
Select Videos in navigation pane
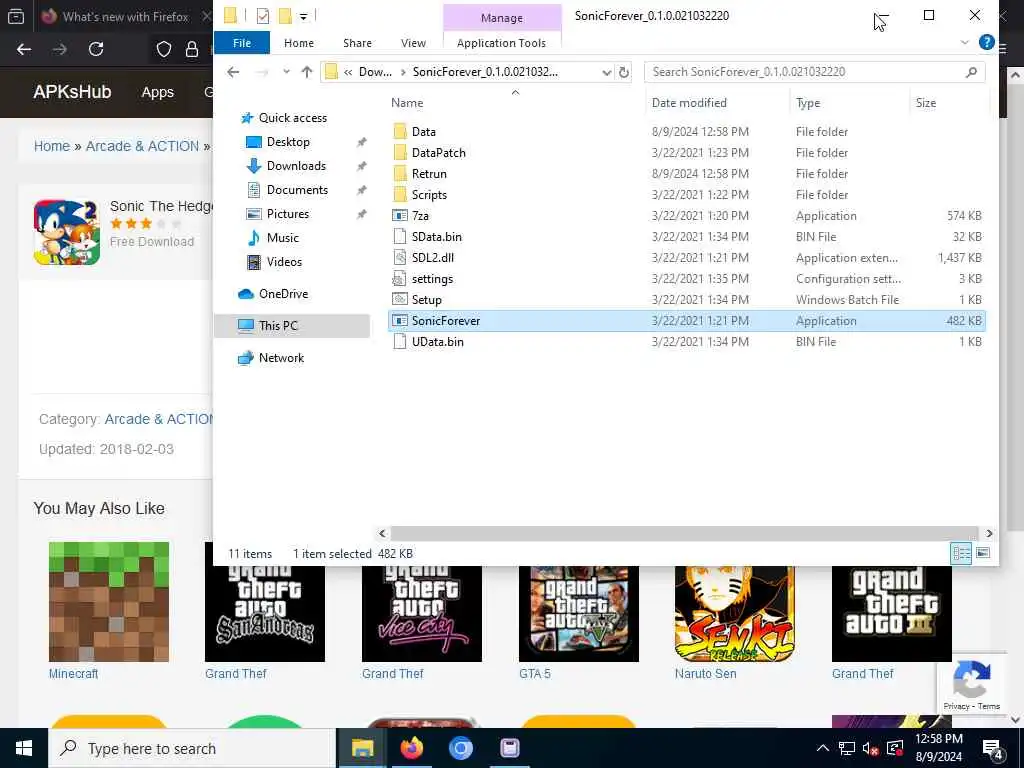(284, 262)
